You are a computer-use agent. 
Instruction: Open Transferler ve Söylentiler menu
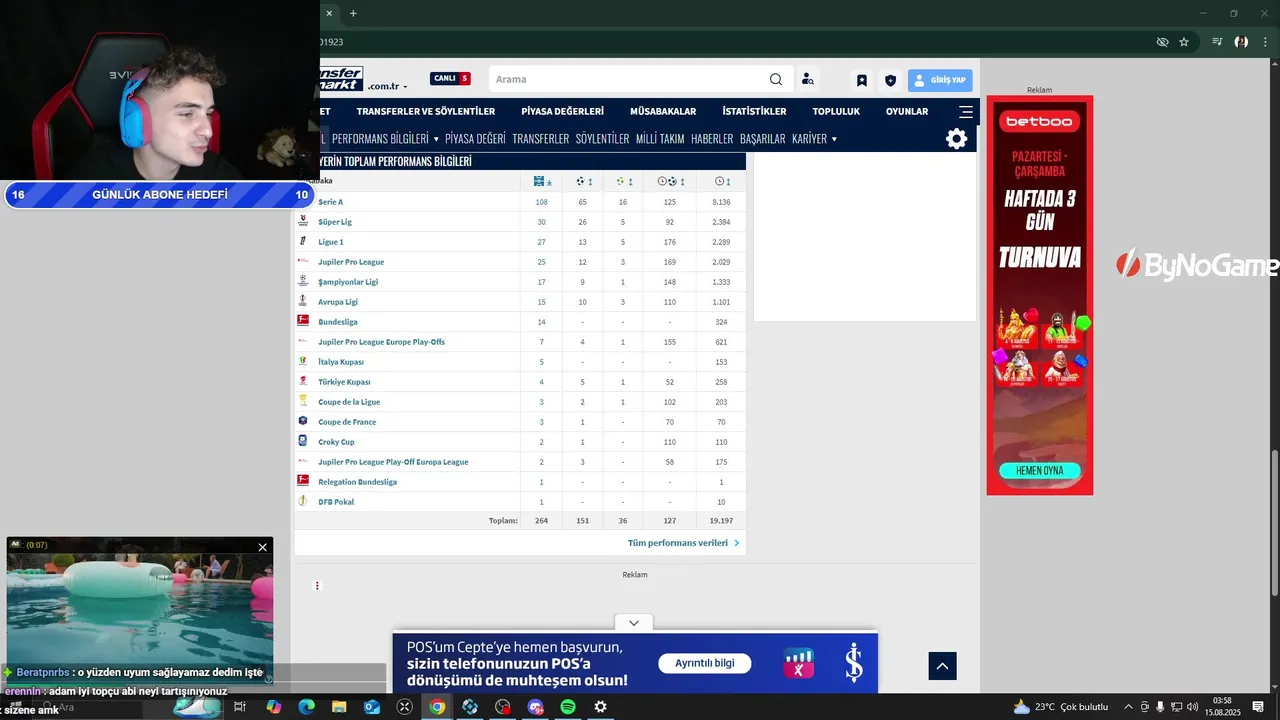click(426, 112)
